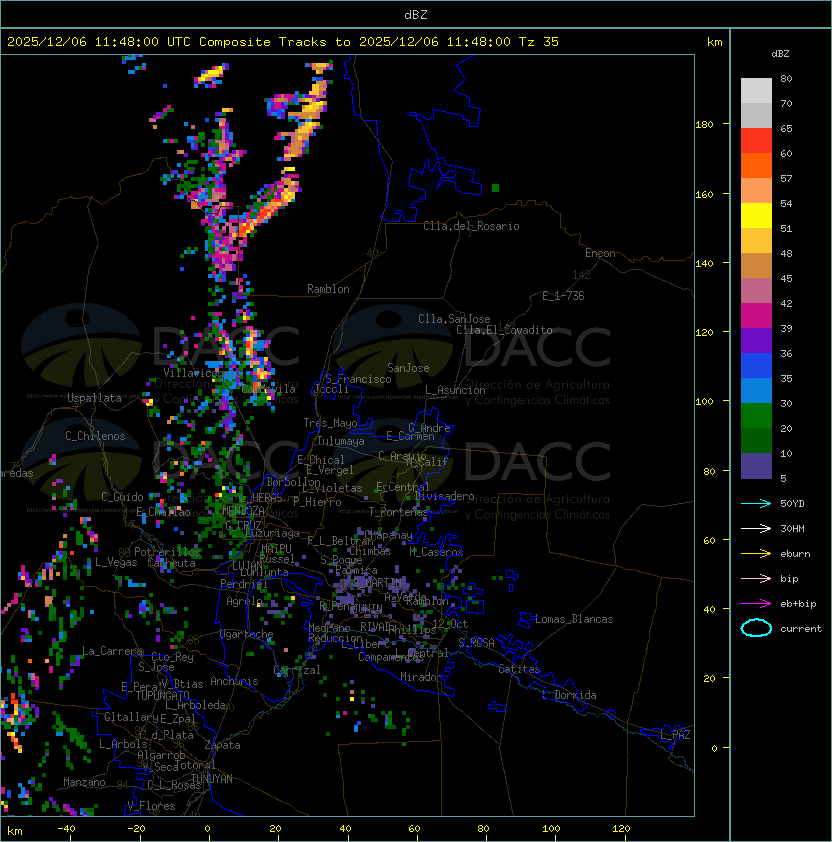832x842 pixels.
Task: Click the 'L_PAZ' map label
Action: [675, 735]
